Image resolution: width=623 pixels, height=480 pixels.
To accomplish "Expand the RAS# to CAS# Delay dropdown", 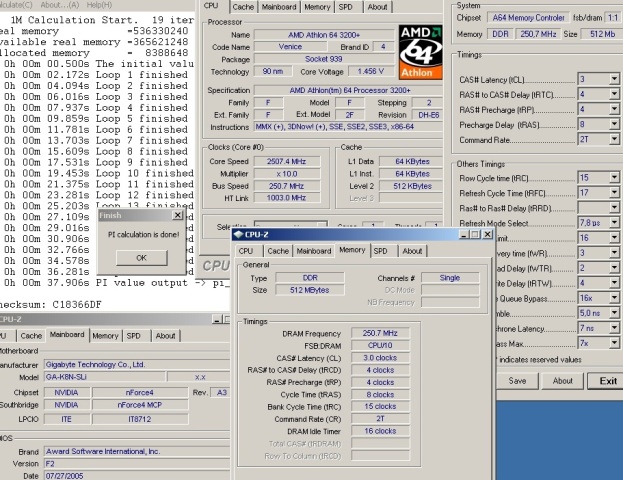I will 614,94.
